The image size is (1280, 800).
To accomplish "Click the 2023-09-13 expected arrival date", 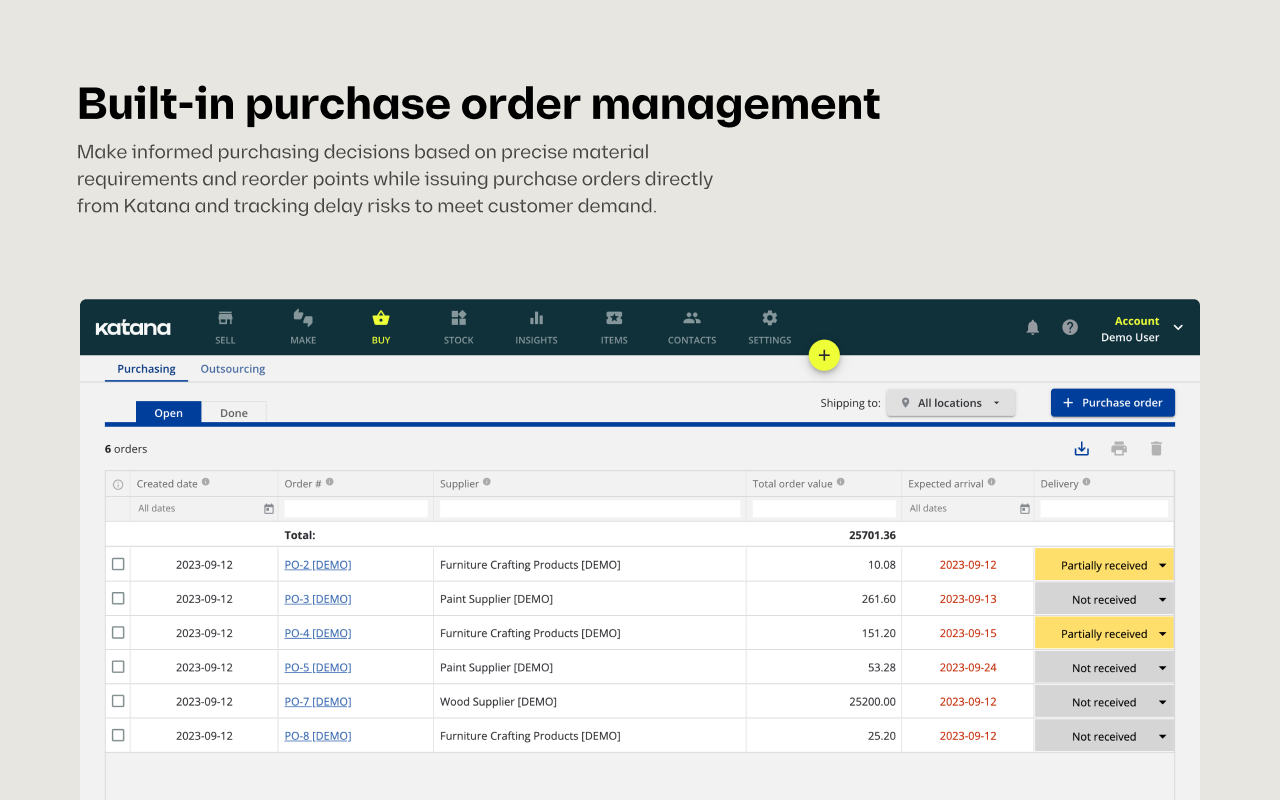I will click(x=968, y=599).
